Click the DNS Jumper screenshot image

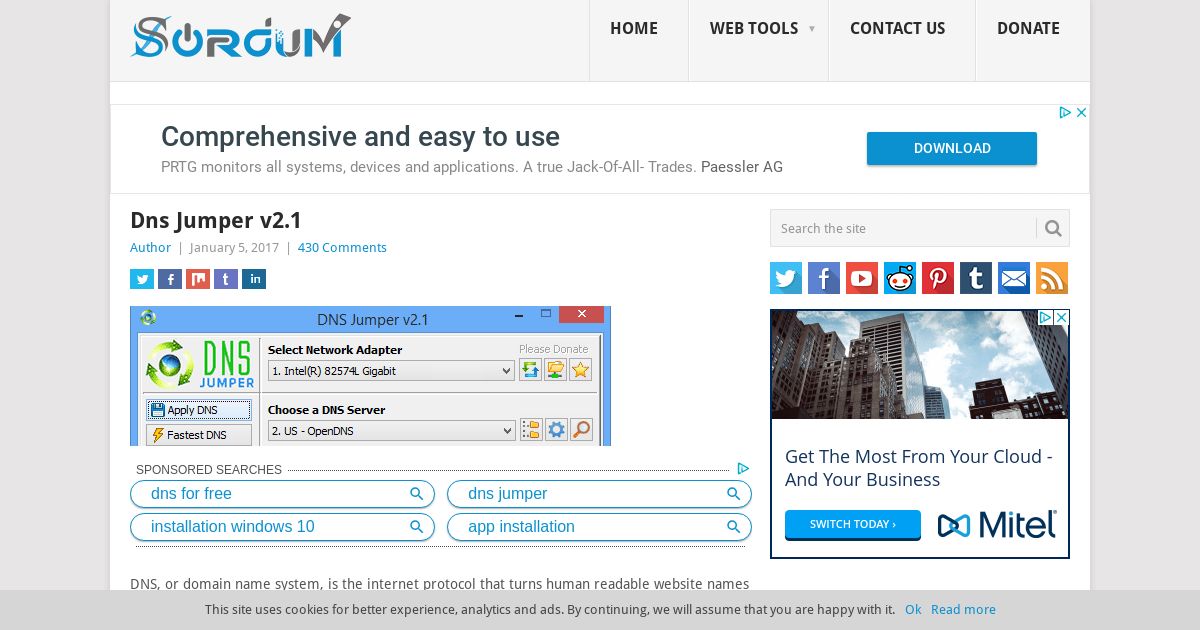[370, 376]
